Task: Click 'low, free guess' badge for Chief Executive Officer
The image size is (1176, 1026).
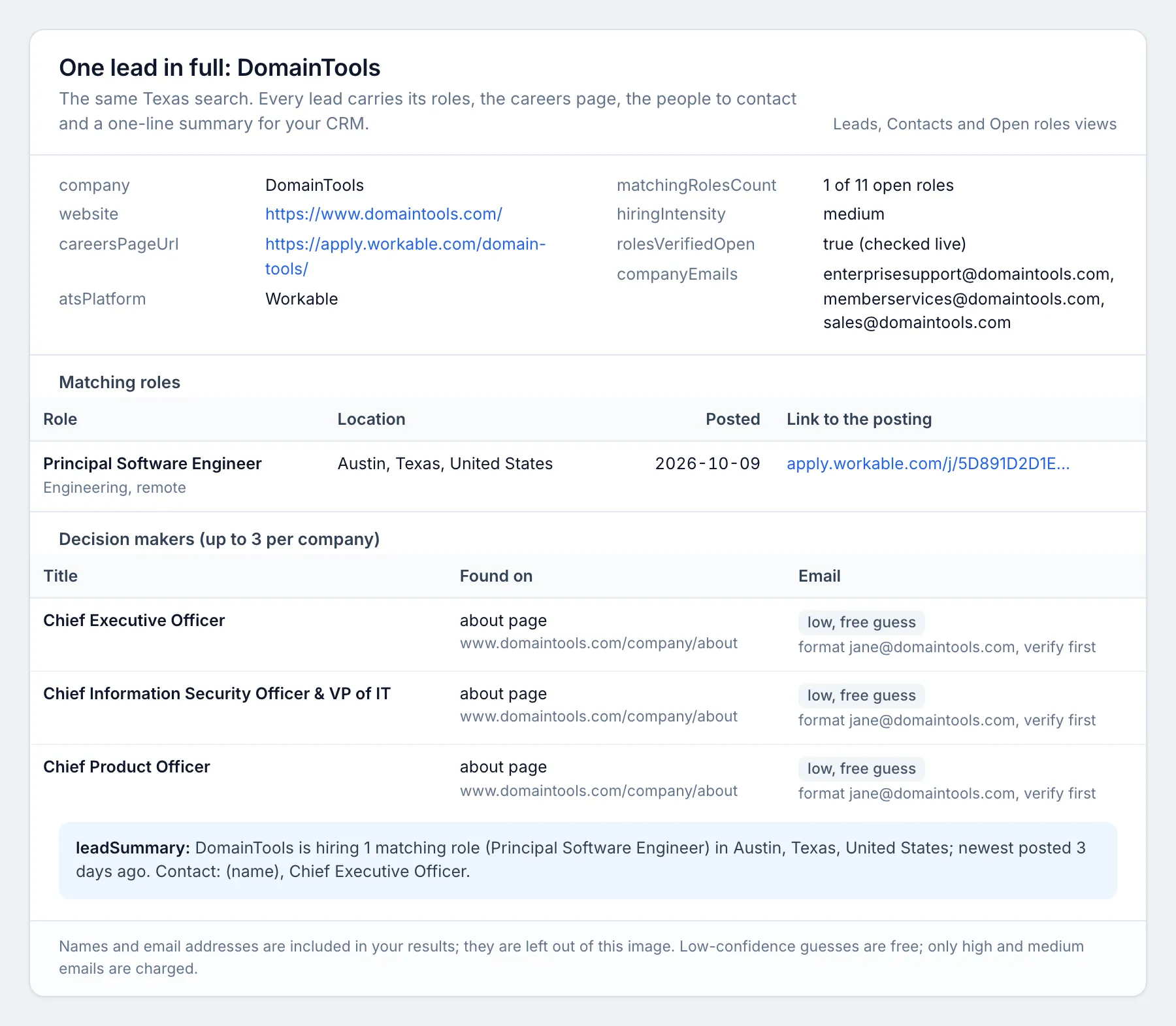Action: (x=861, y=623)
